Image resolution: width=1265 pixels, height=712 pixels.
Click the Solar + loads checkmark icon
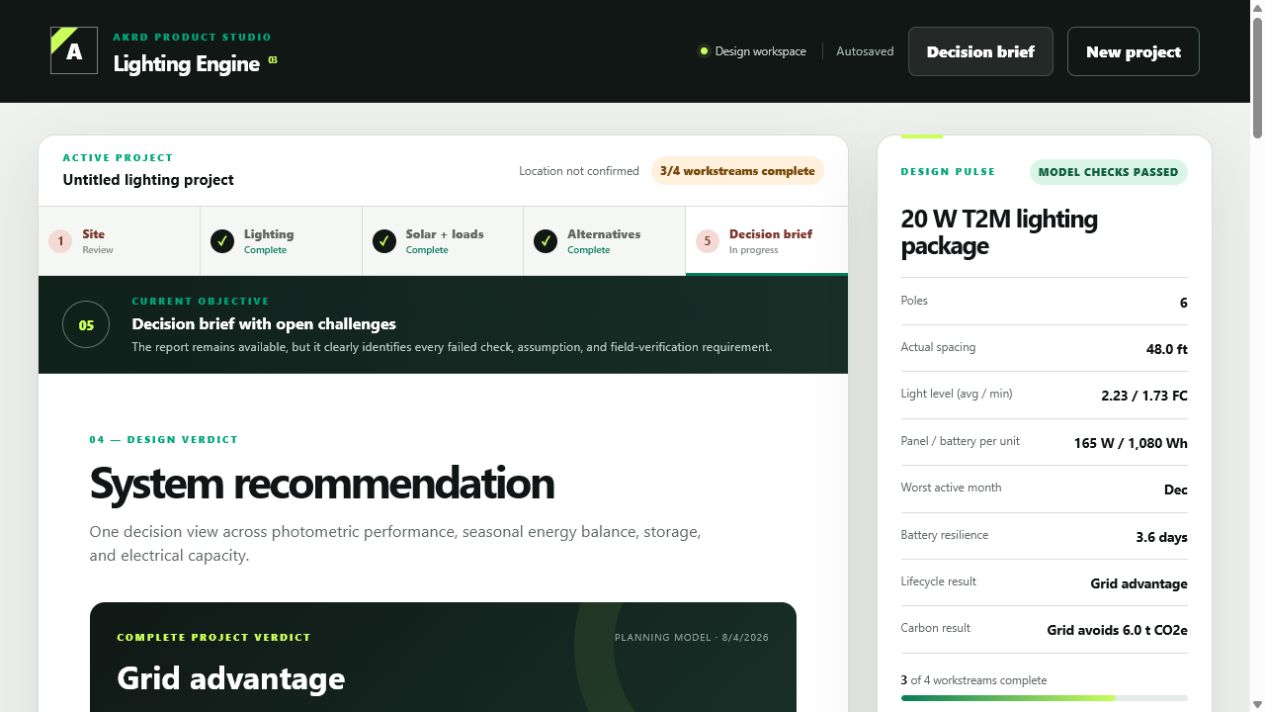click(x=384, y=241)
